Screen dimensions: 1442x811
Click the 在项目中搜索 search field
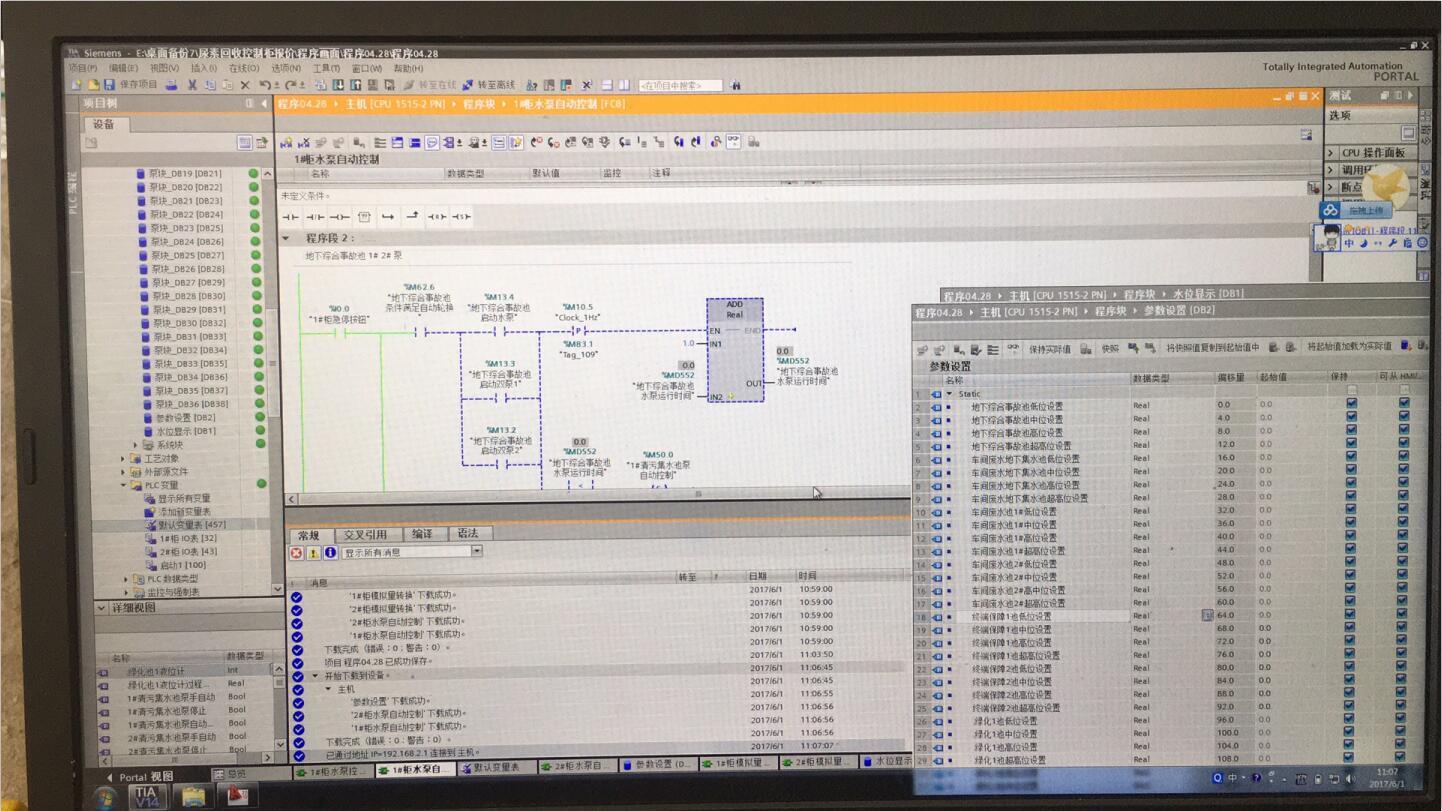coord(679,86)
